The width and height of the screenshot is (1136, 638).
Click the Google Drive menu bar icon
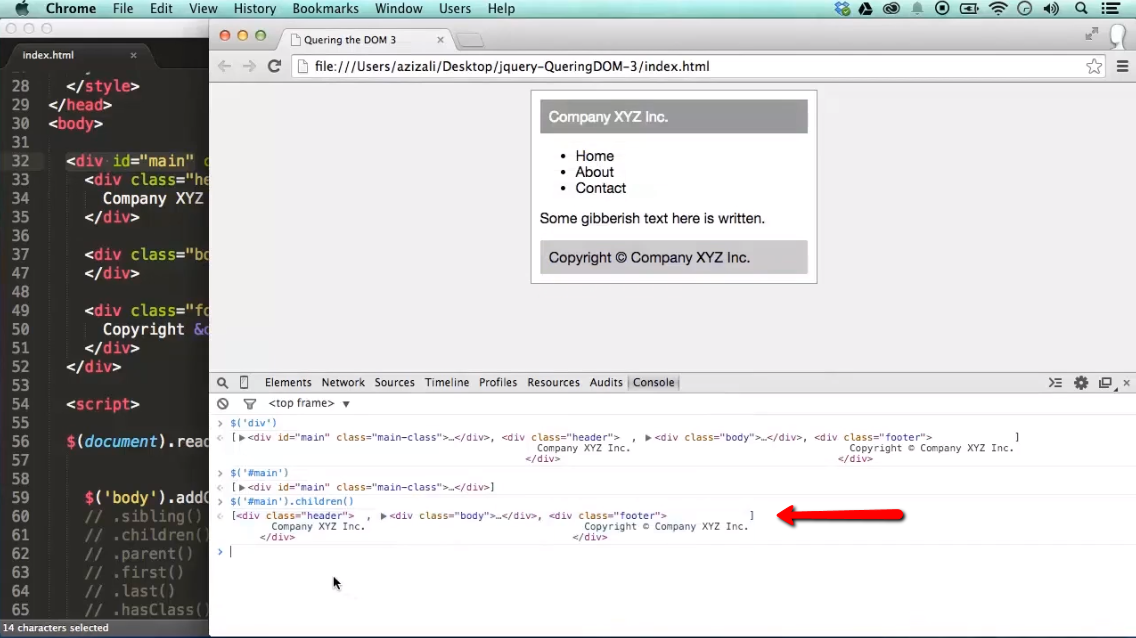point(865,9)
